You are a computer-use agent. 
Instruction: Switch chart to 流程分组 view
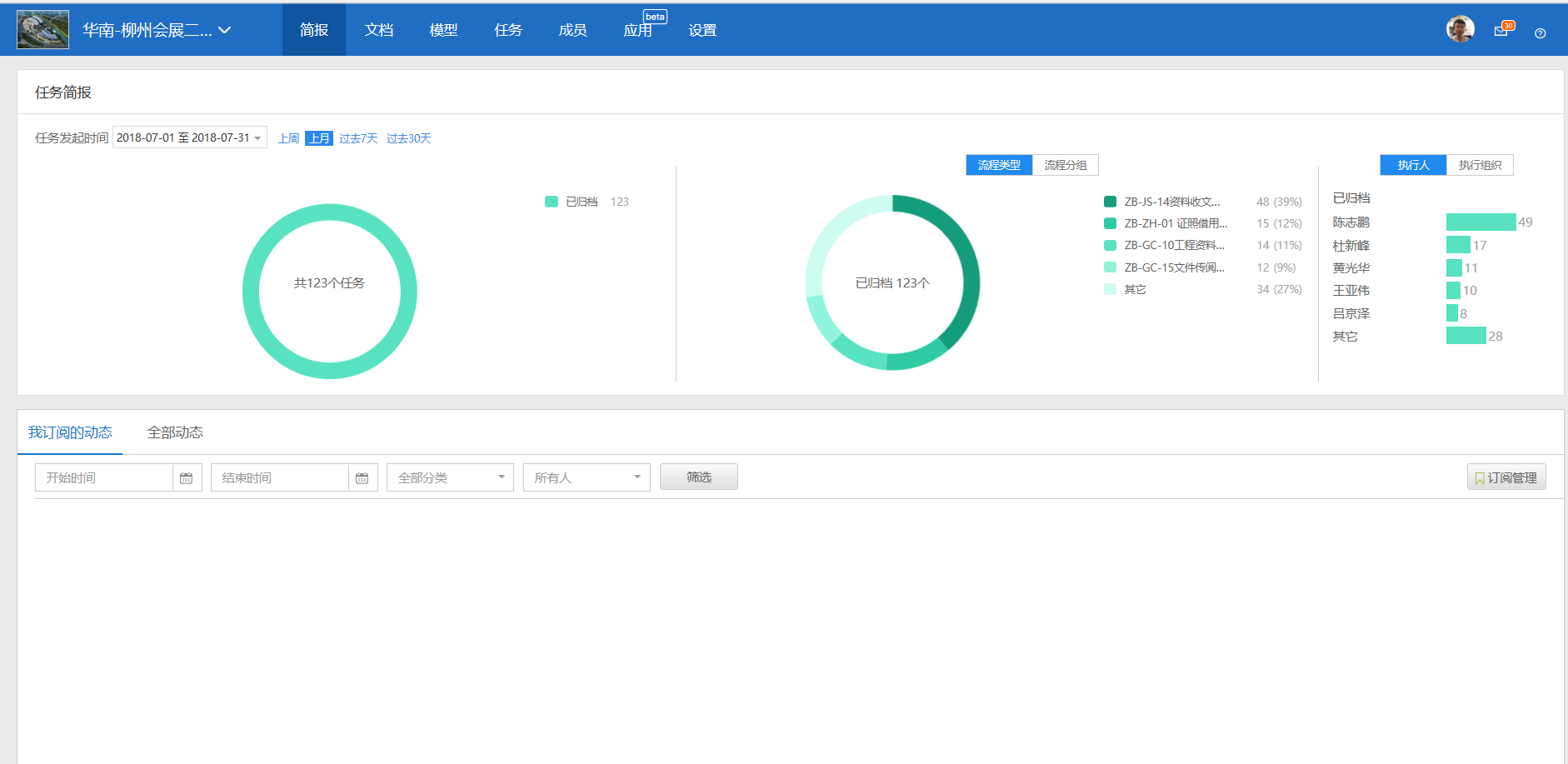tap(1065, 165)
